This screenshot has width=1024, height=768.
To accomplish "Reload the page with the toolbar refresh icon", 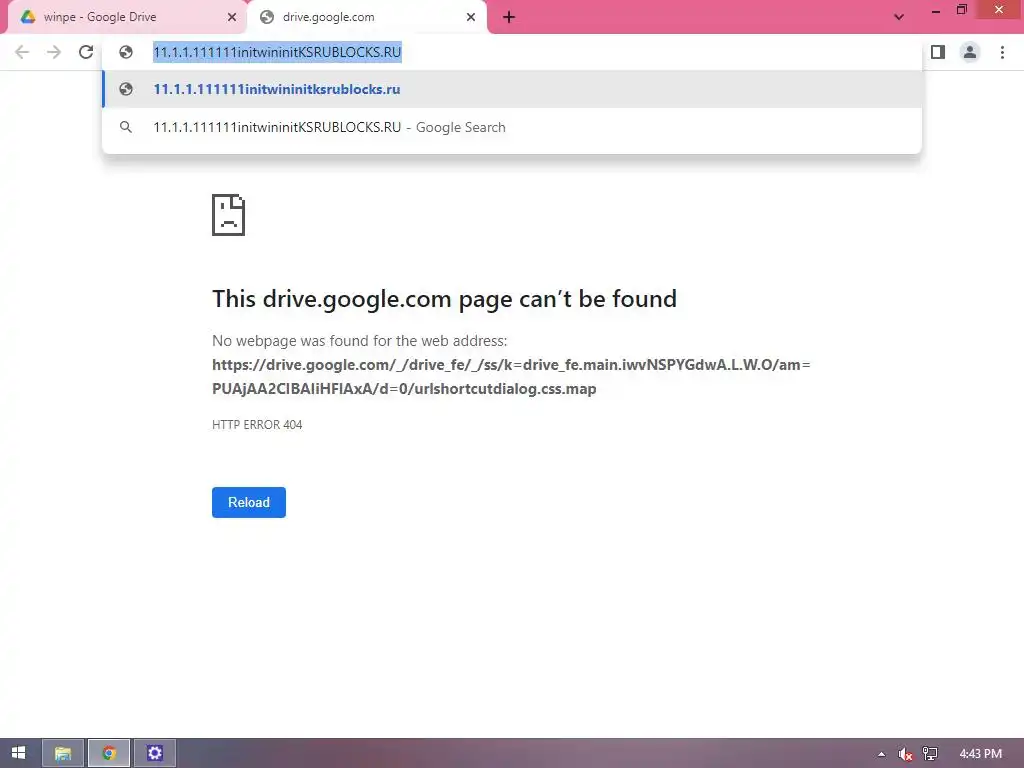I will [x=86, y=52].
